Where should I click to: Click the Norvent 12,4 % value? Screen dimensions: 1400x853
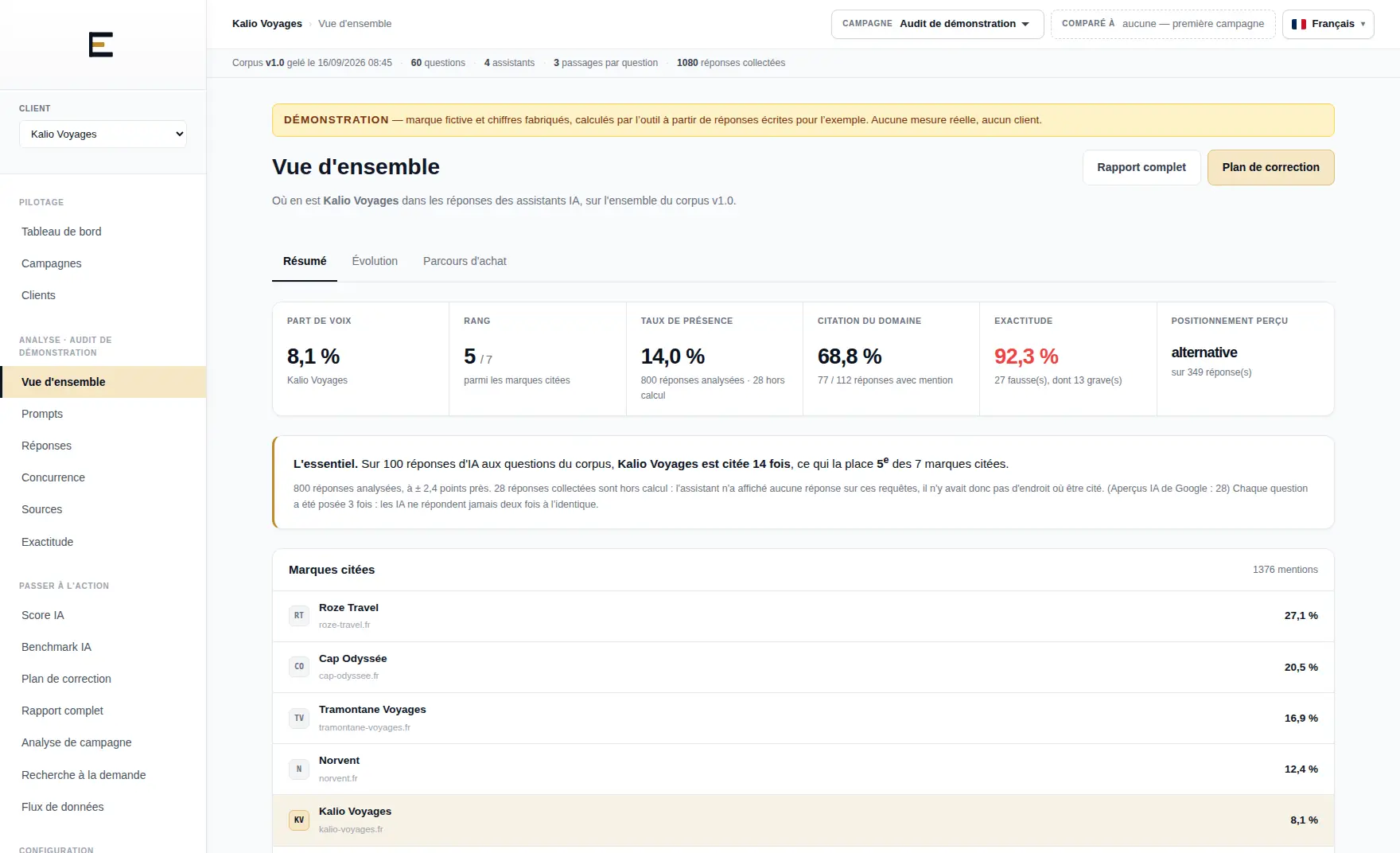click(1301, 769)
